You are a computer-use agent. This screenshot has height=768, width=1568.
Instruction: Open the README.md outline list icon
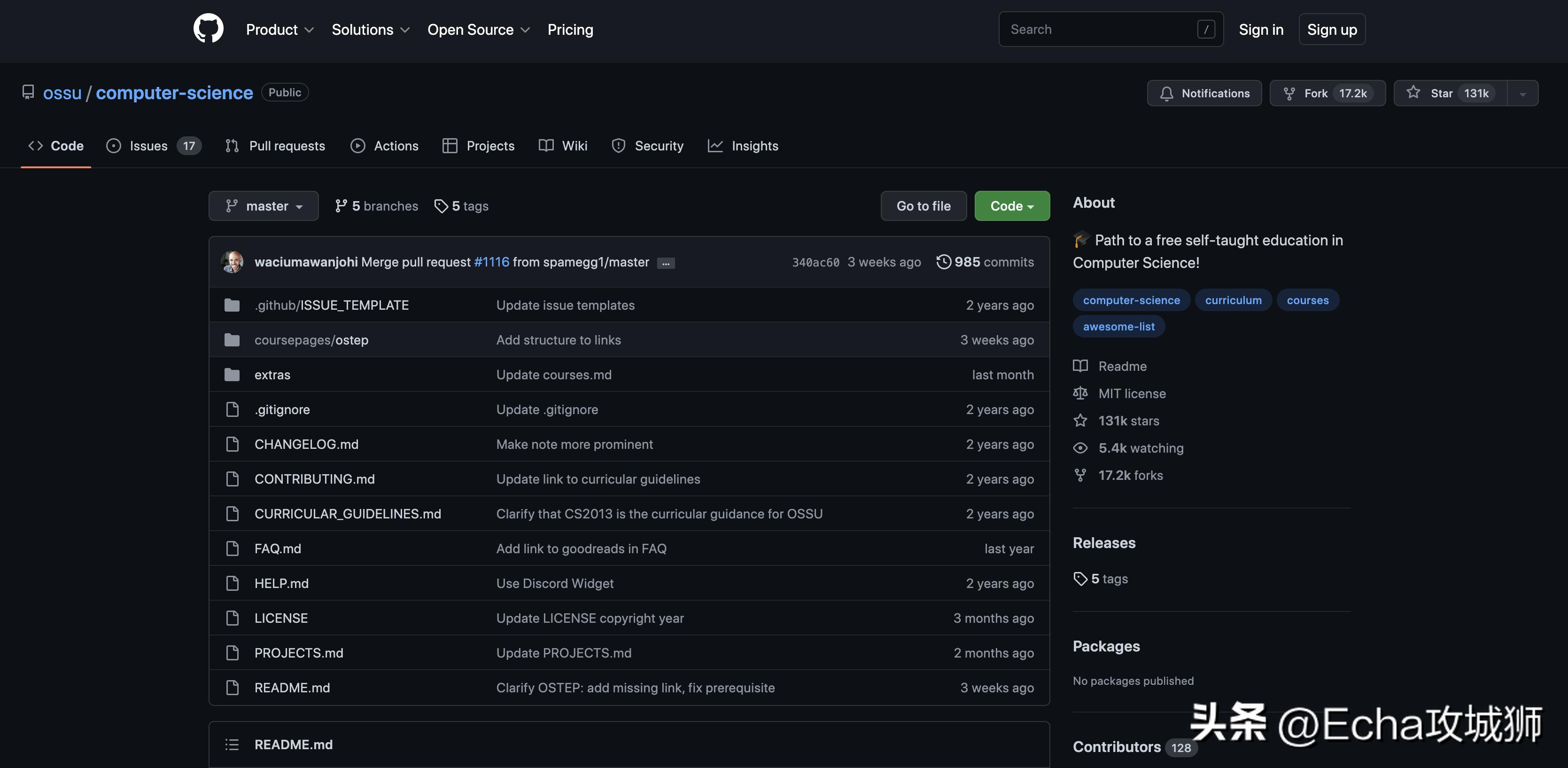(232, 744)
